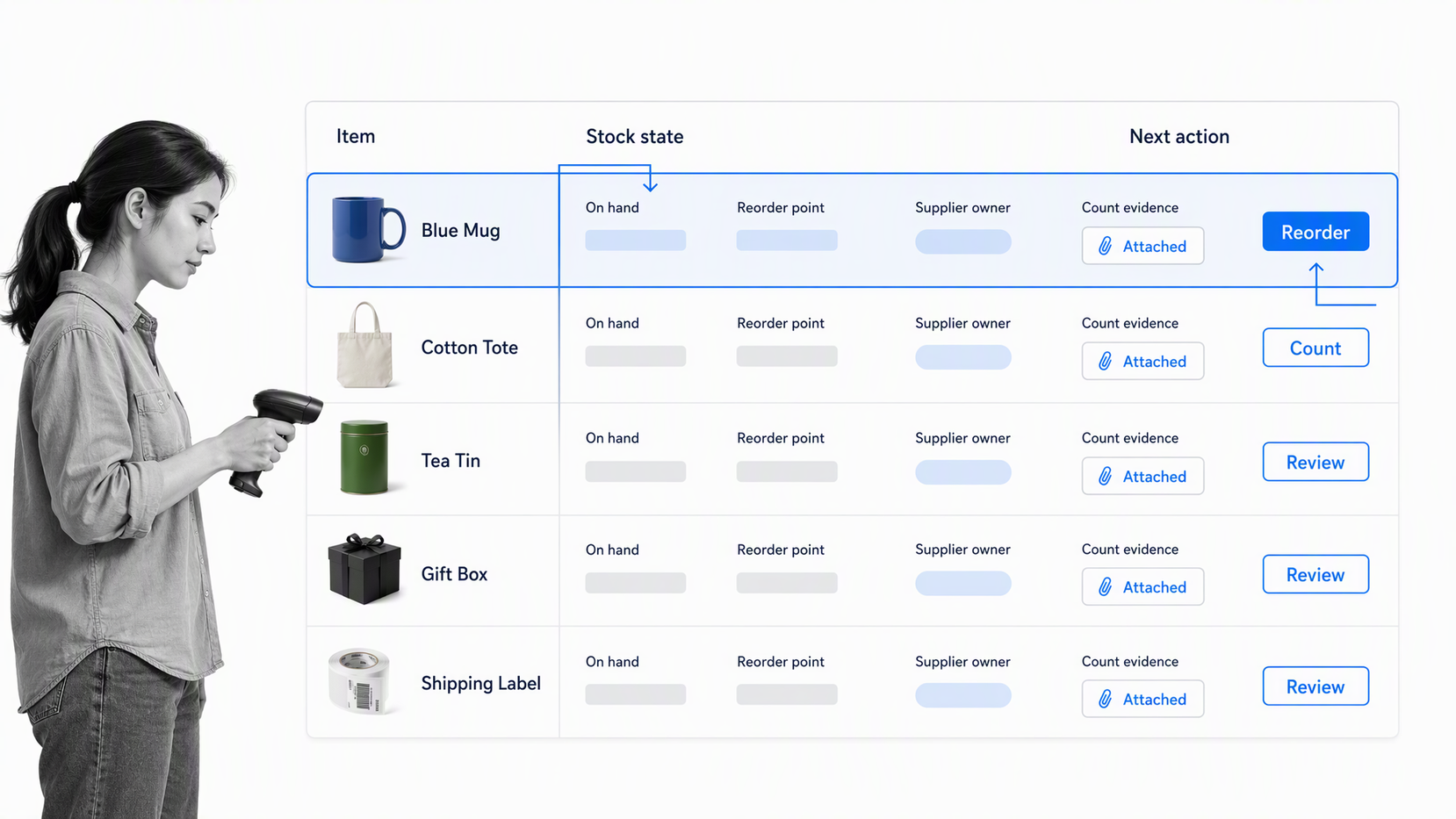Open attached count evidence for Gift Box
1456x819 pixels.
(1142, 586)
